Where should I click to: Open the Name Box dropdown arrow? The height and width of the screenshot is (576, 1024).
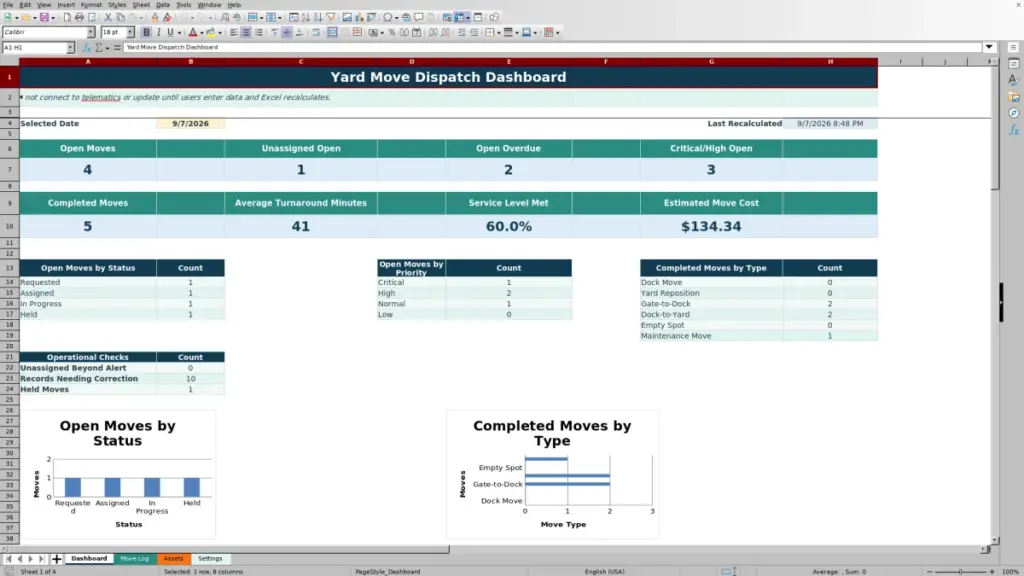click(70, 48)
